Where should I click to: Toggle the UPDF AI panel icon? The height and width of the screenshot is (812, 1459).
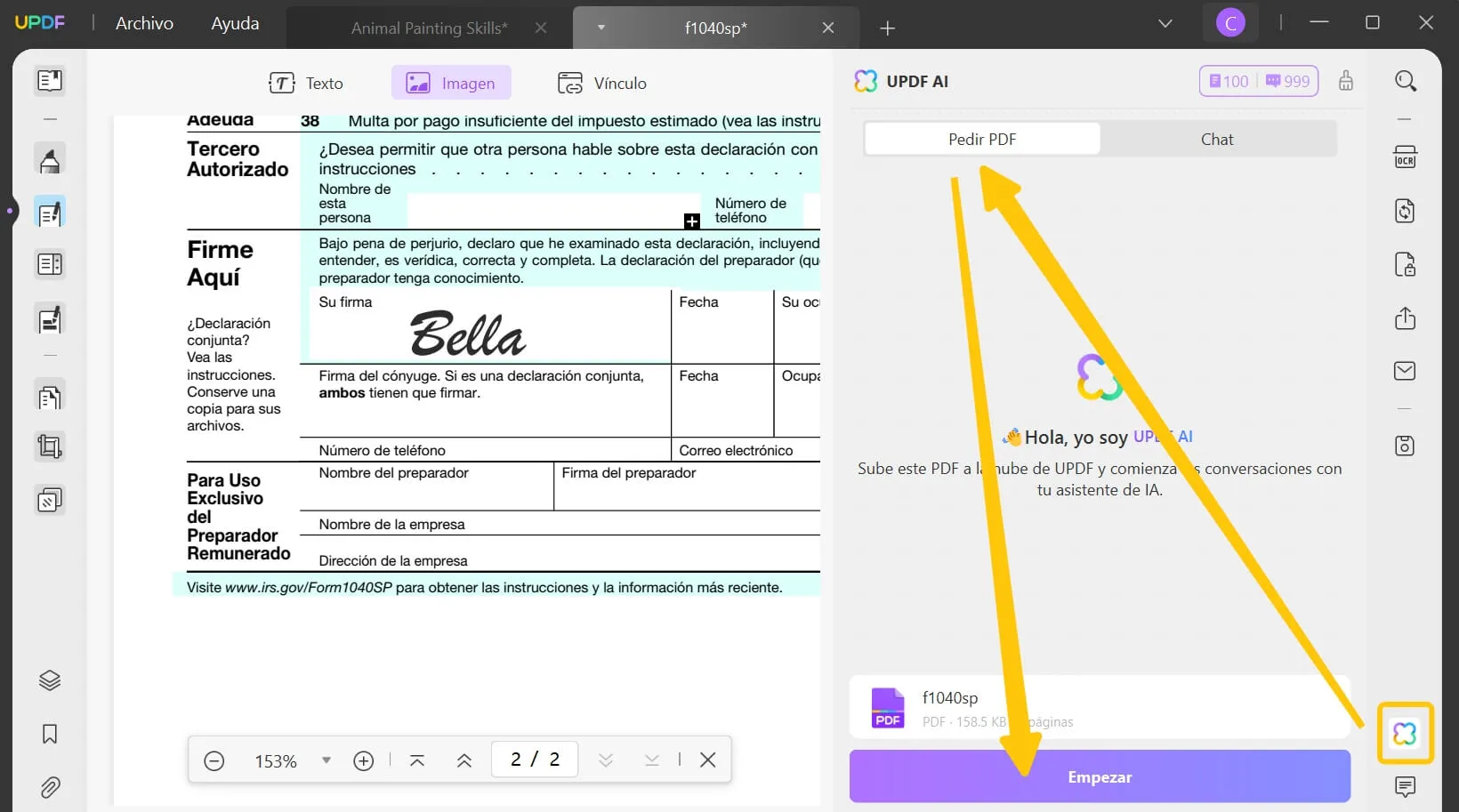(1405, 734)
